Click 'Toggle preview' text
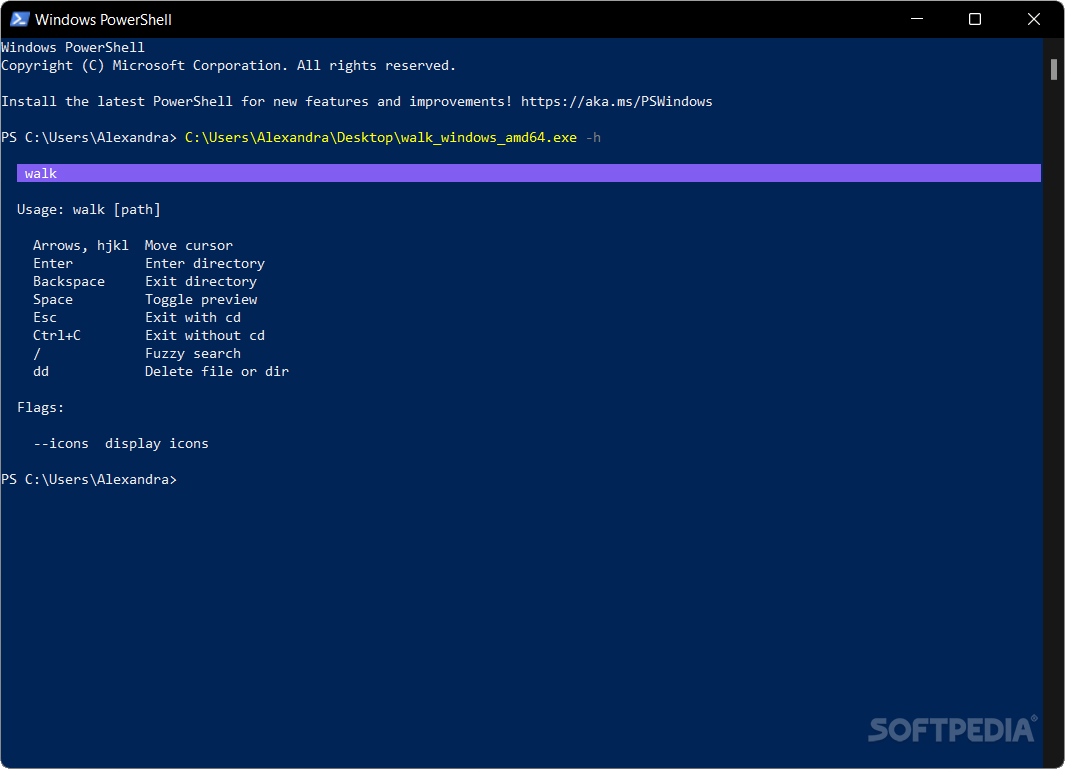This screenshot has width=1065, height=769. (x=201, y=300)
